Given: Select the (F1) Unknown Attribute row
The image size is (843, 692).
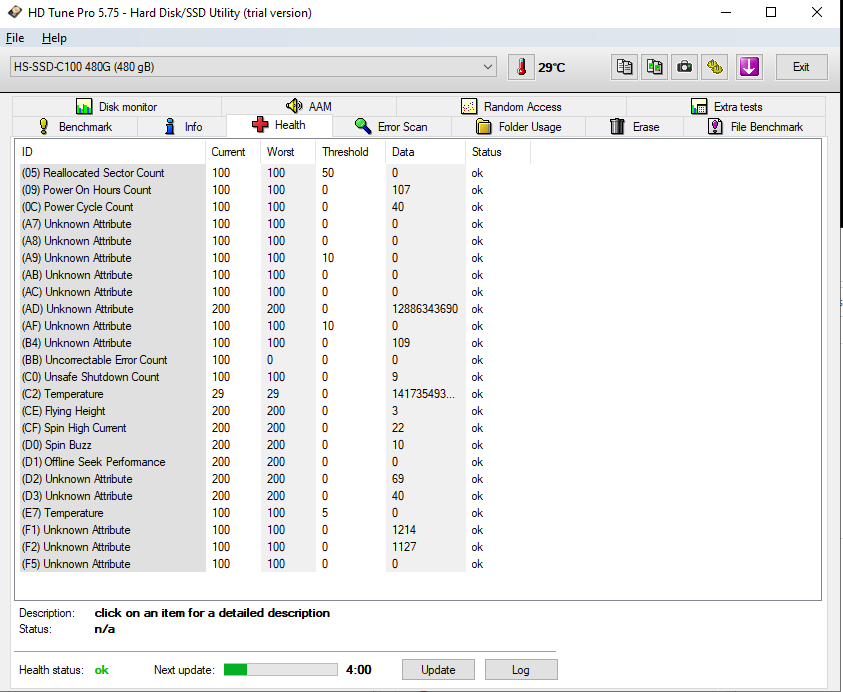Looking at the screenshot, I should 273,530.
